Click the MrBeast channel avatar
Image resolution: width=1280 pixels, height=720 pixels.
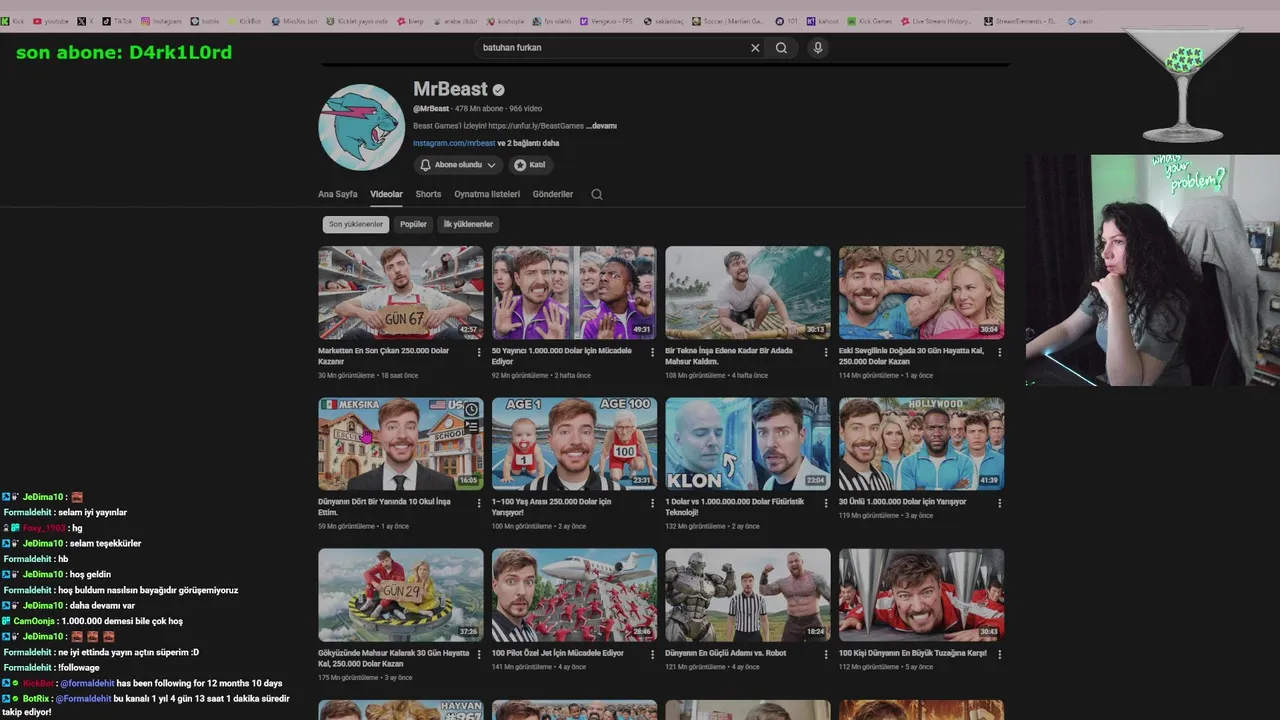[x=361, y=127]
